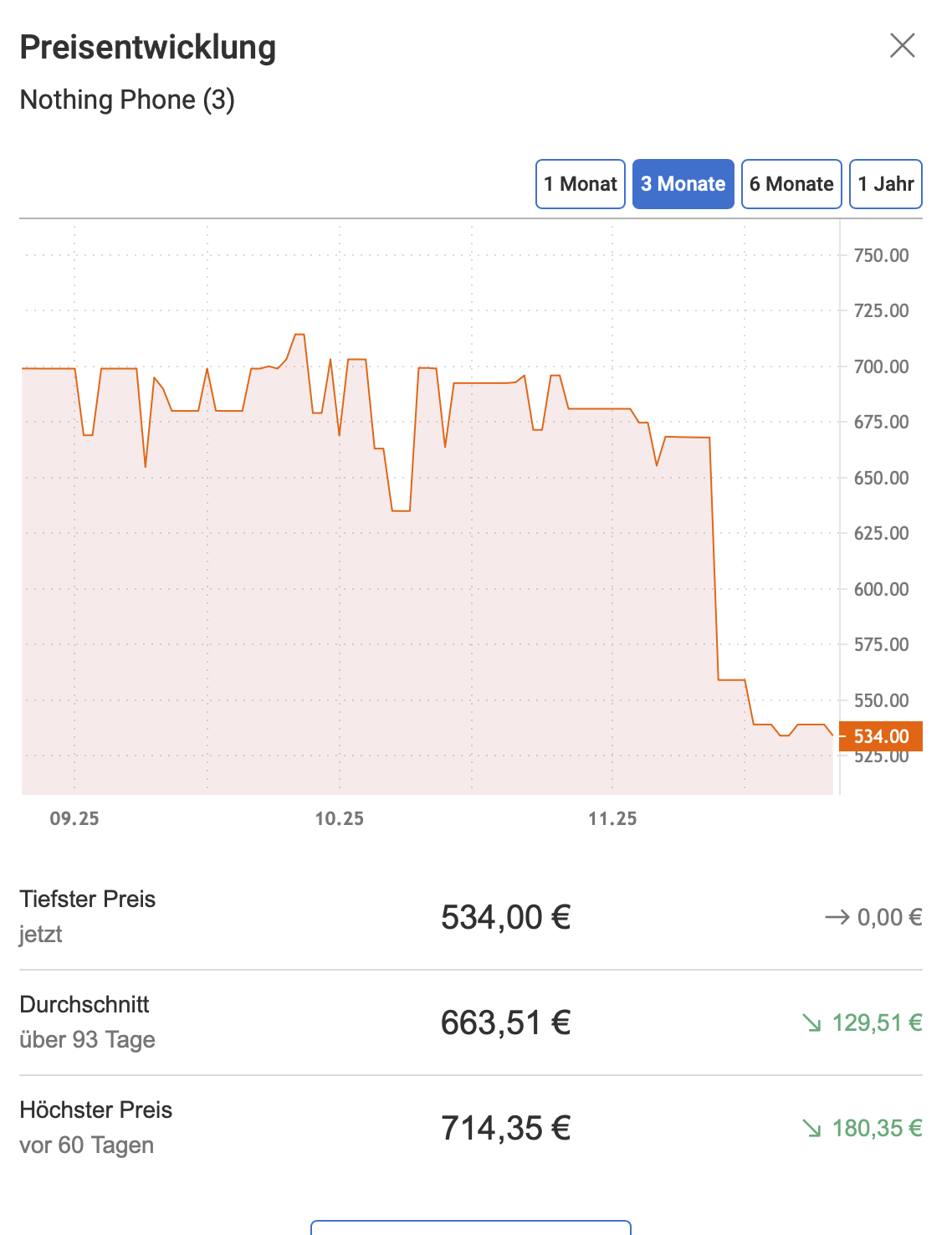Click the Höchster Preis value 714,35 €

505,1128
